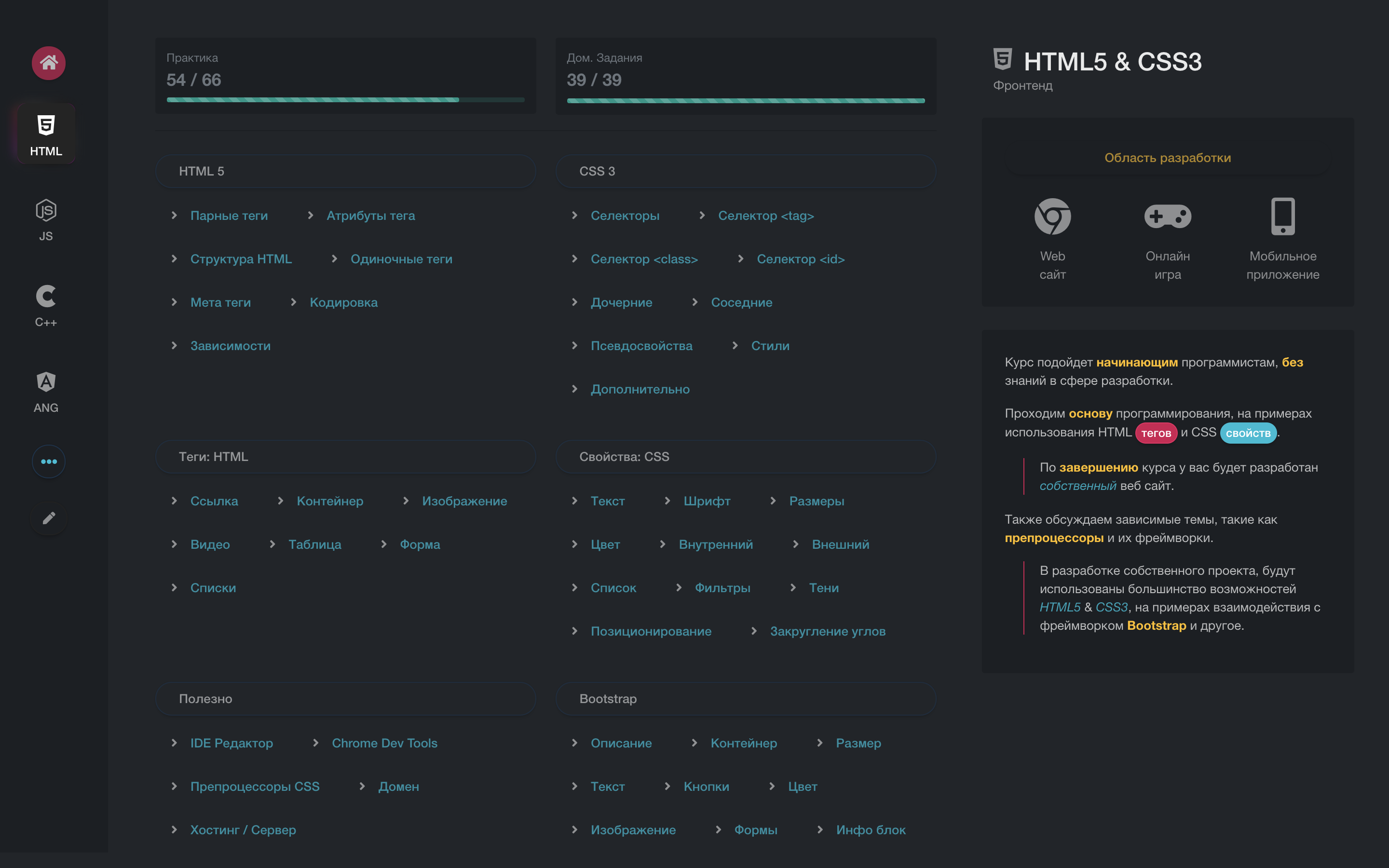This screenshot has width=1389, height=868.
Task: Select the Web сайт Chrome icon
Action: pyautogui.click(x=1052, y=217)
